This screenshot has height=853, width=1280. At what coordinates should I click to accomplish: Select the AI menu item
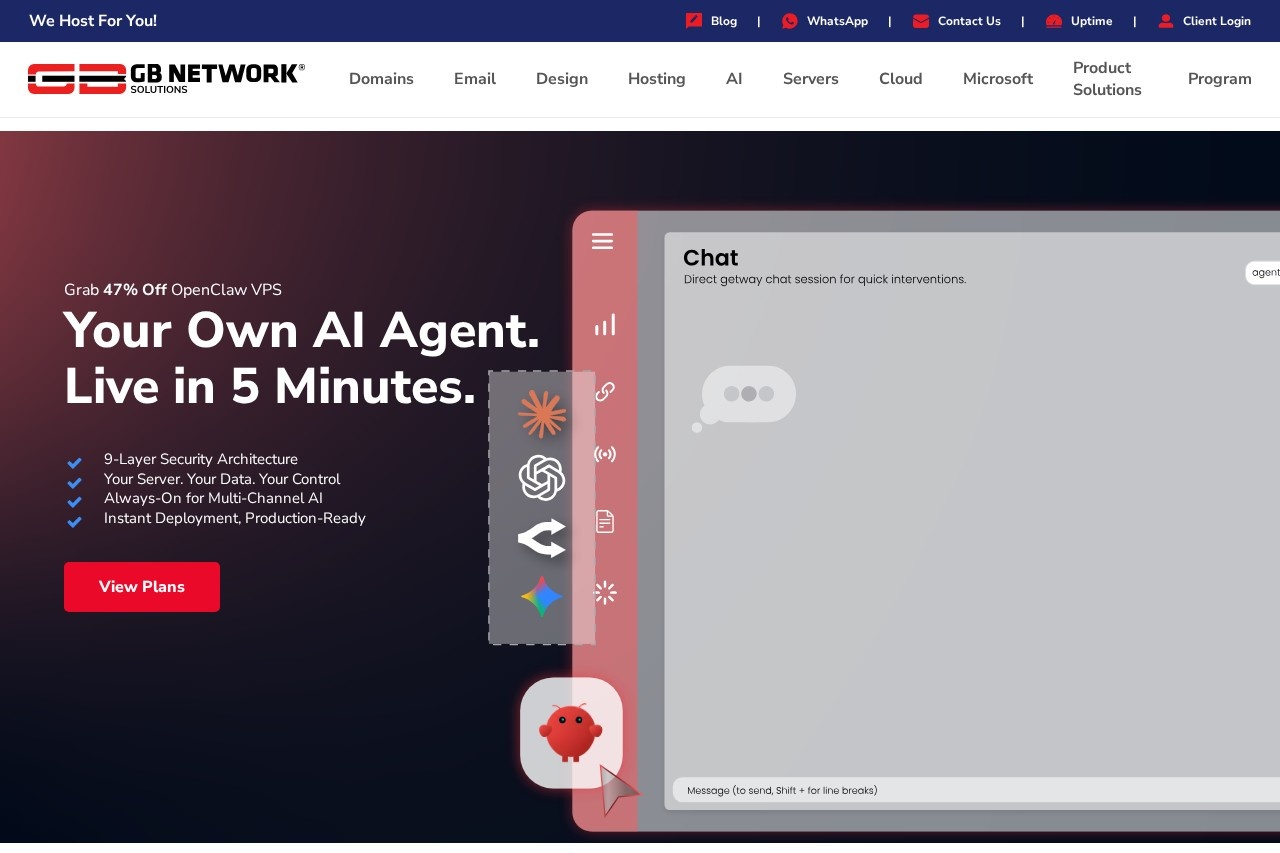pos(734,79)
